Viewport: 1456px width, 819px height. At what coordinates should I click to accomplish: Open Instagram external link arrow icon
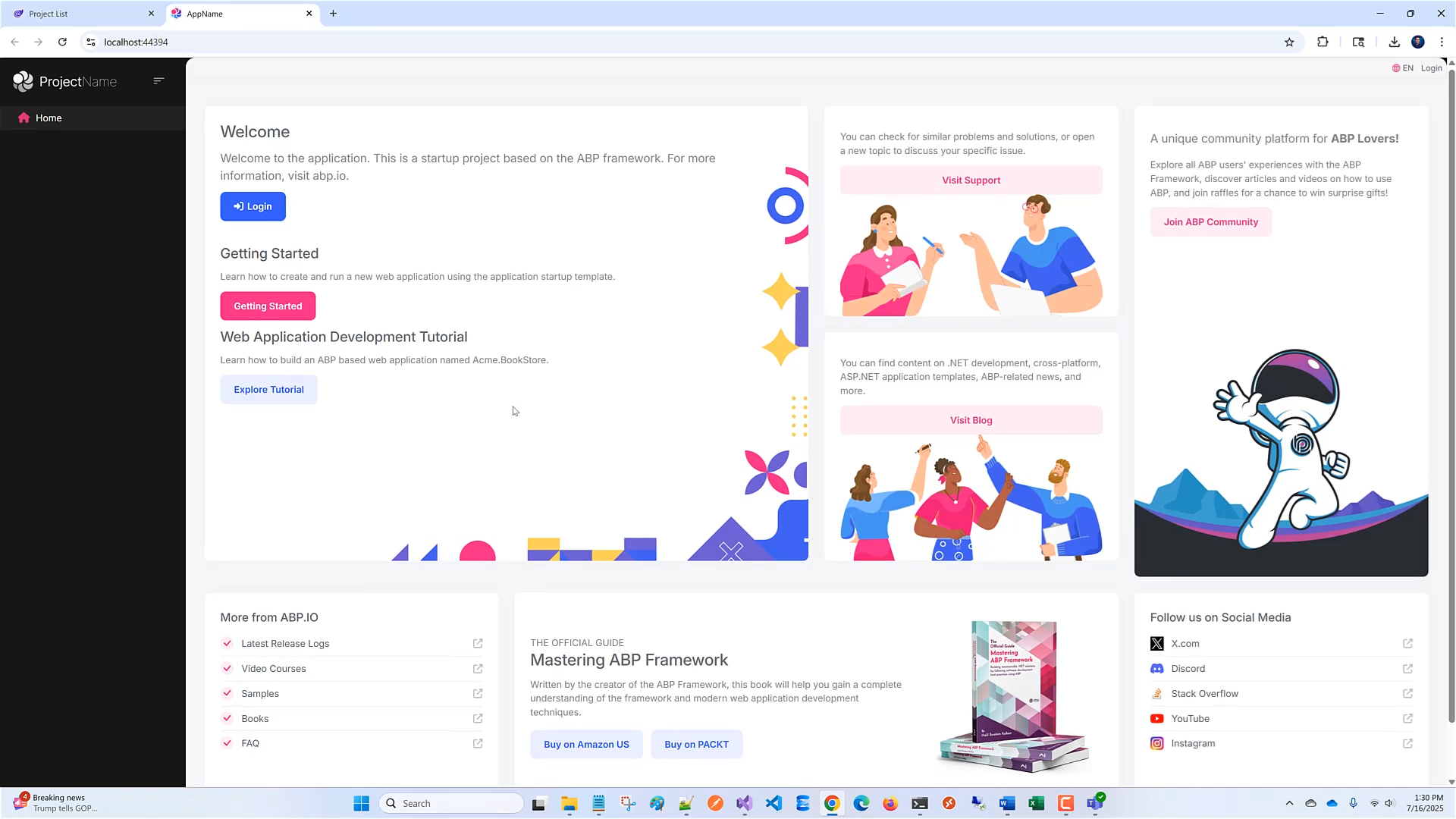click(1407, 743)
